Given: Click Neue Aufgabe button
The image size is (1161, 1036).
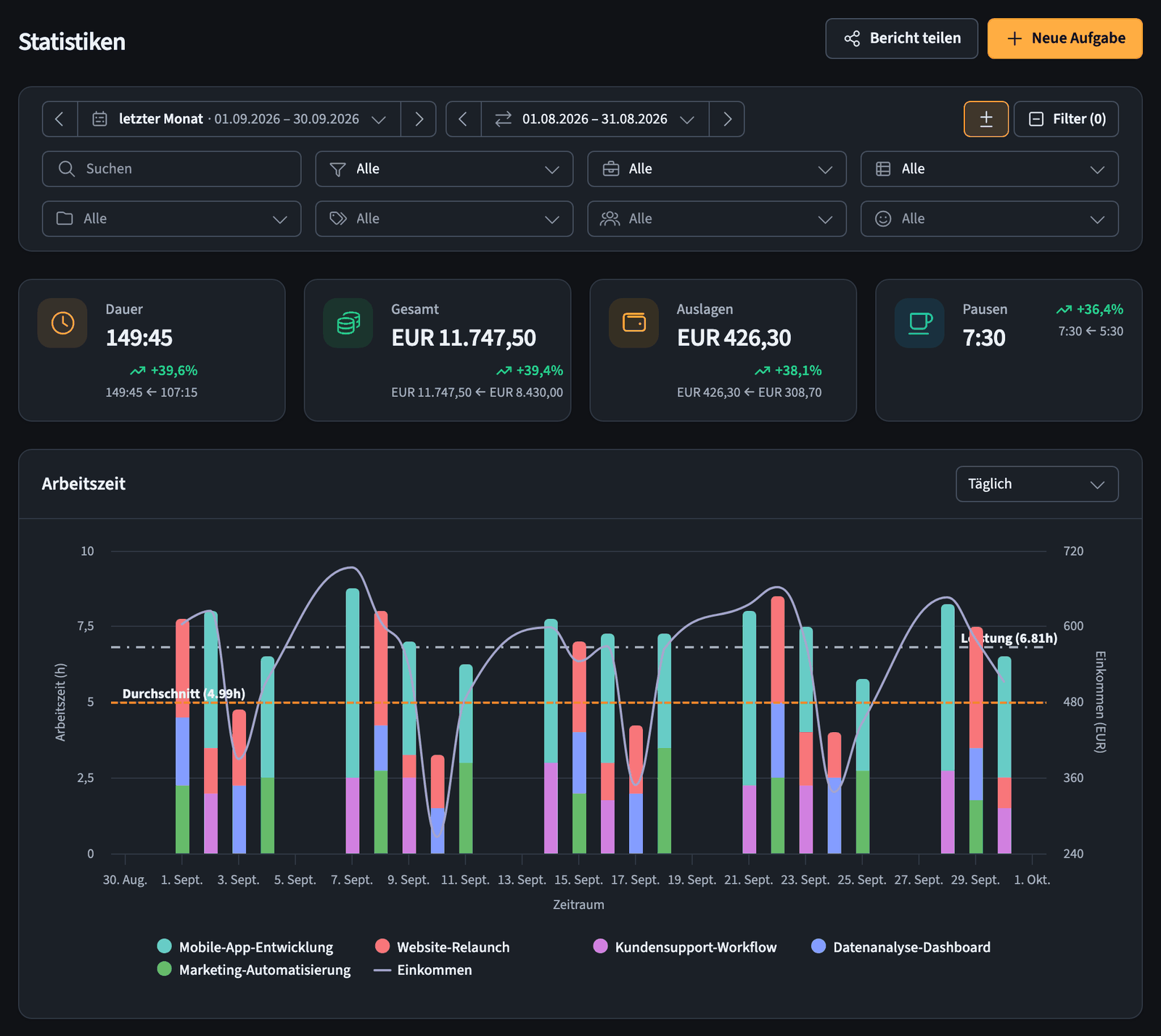Looking at the screenshot, I should [1065, 38].
